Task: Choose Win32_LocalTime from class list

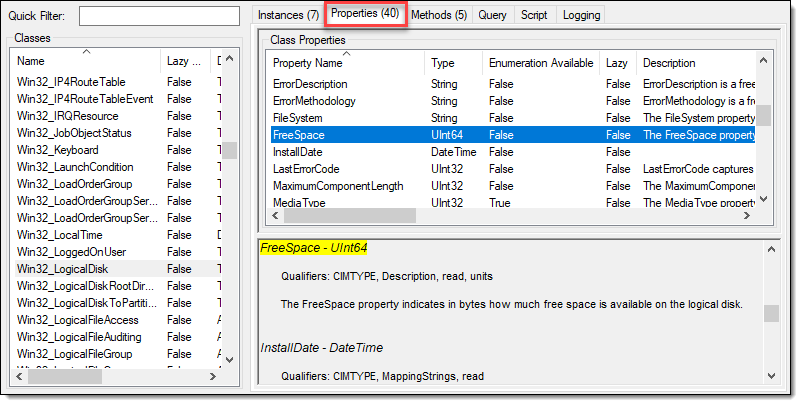Action: (x=60, y=235)
